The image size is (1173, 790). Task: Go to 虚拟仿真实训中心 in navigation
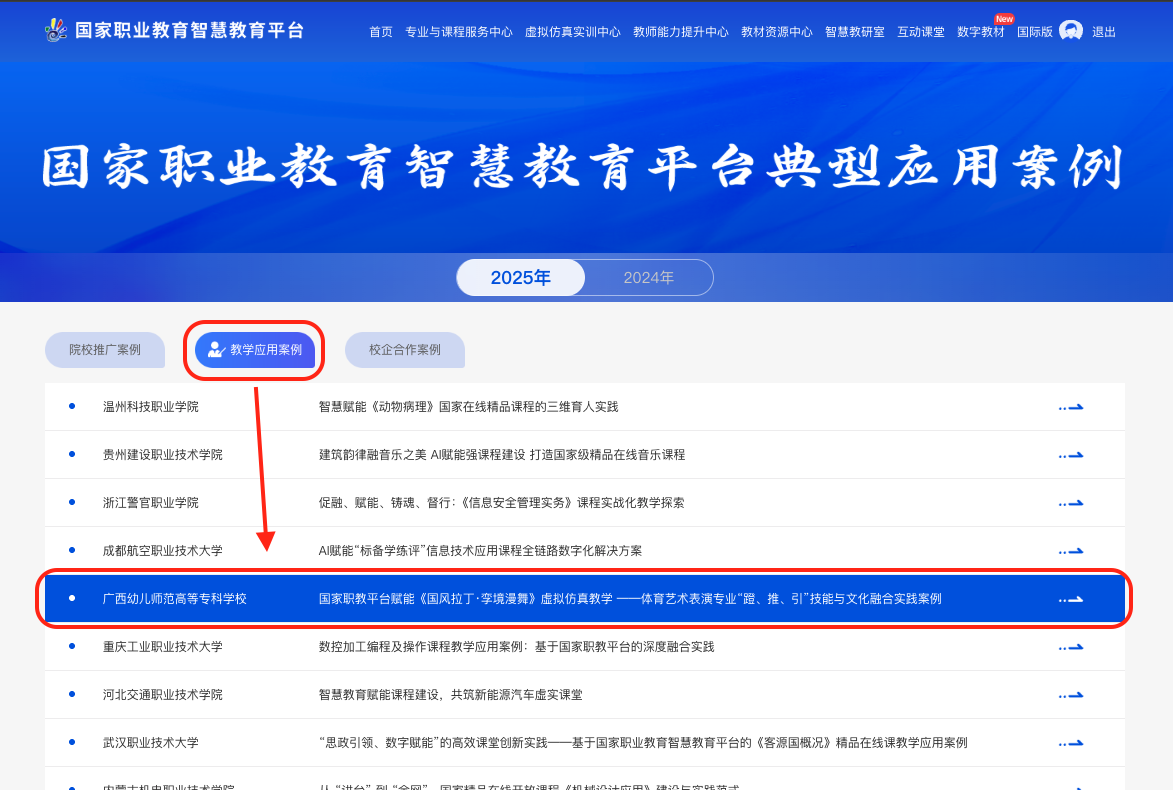click(x=572, y=32)
